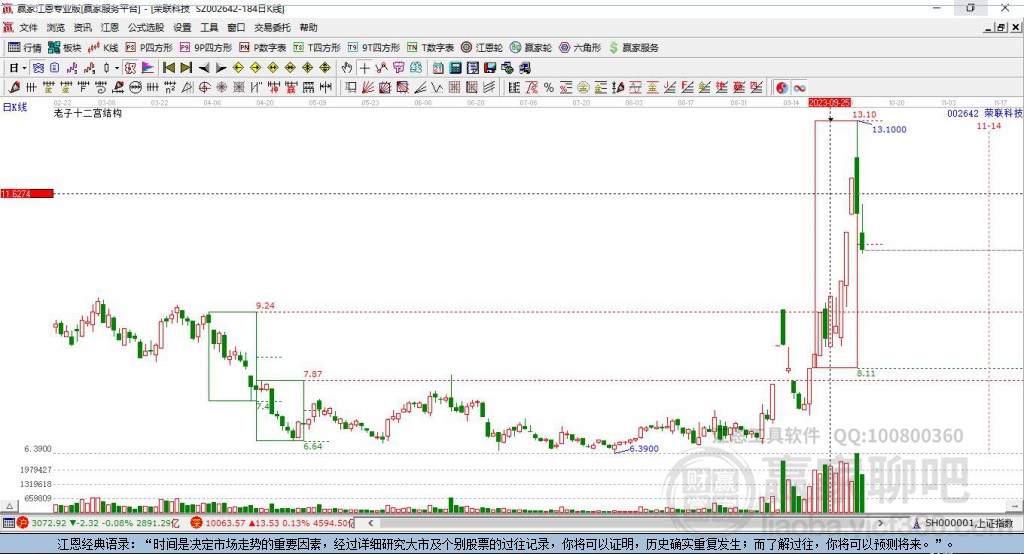Toggle the crosshair cursor tool
Screen dimensions: 1024x554
[x=364, y=68]
